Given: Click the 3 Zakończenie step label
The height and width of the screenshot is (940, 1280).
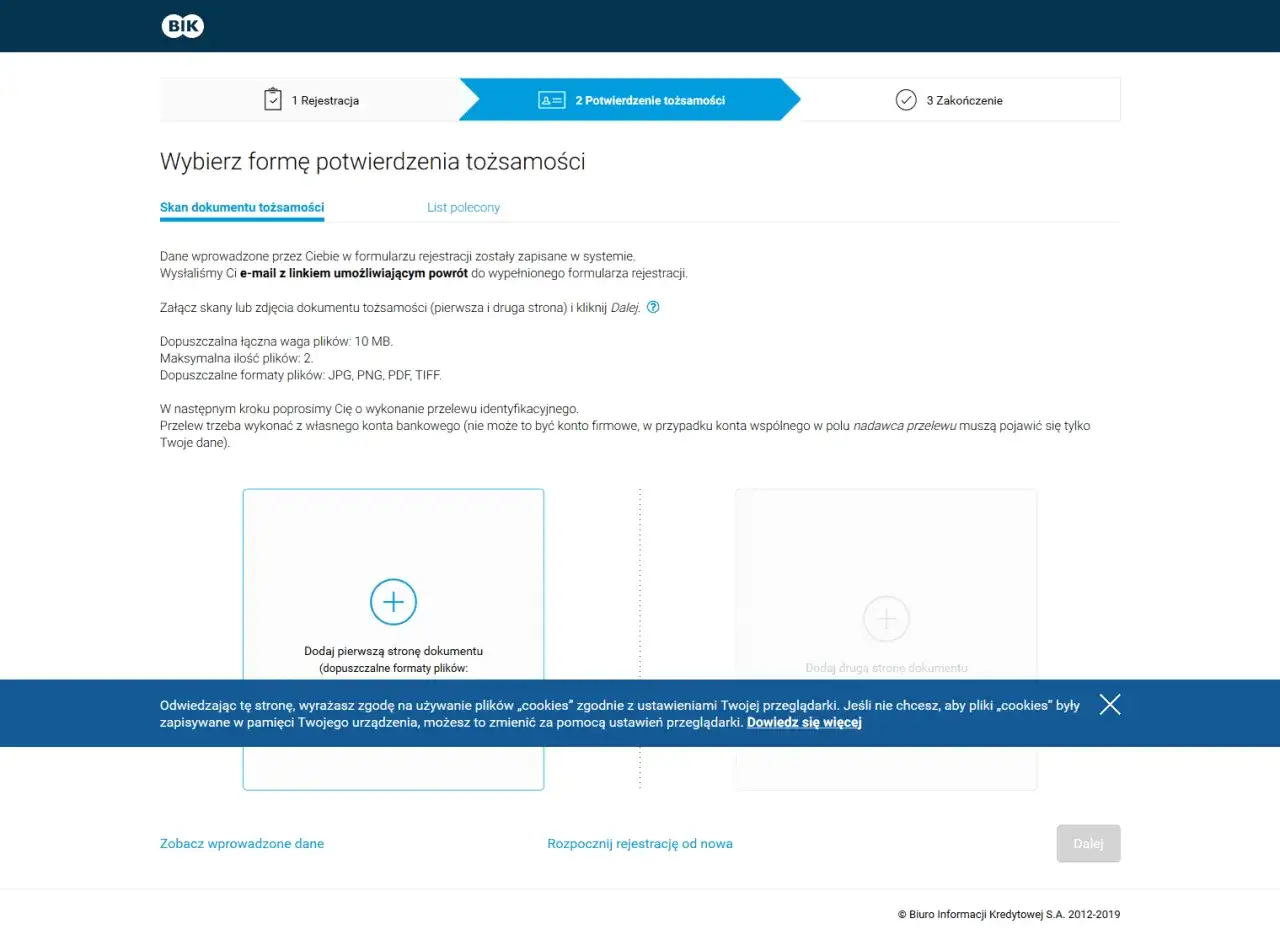Looking at the screenshot, I should coord(964,101).
